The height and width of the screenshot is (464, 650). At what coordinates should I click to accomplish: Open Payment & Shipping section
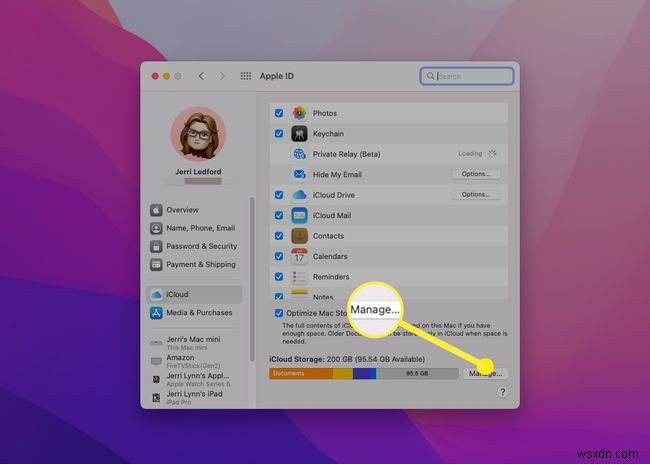[x=193, y=265]
